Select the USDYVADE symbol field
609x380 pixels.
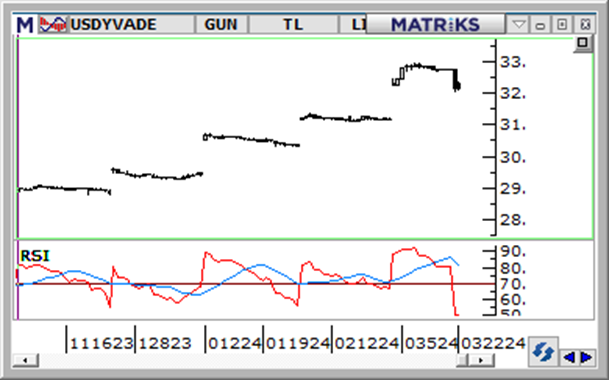tap(131, 24)
